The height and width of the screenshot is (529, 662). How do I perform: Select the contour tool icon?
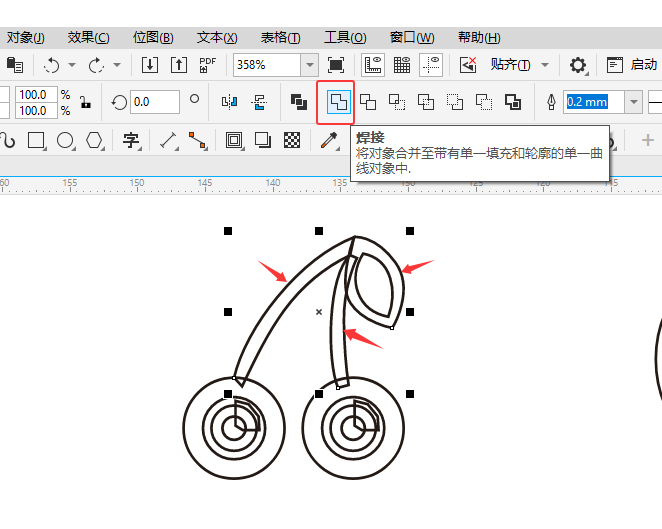pyautogui.click(x=234, y=140)
